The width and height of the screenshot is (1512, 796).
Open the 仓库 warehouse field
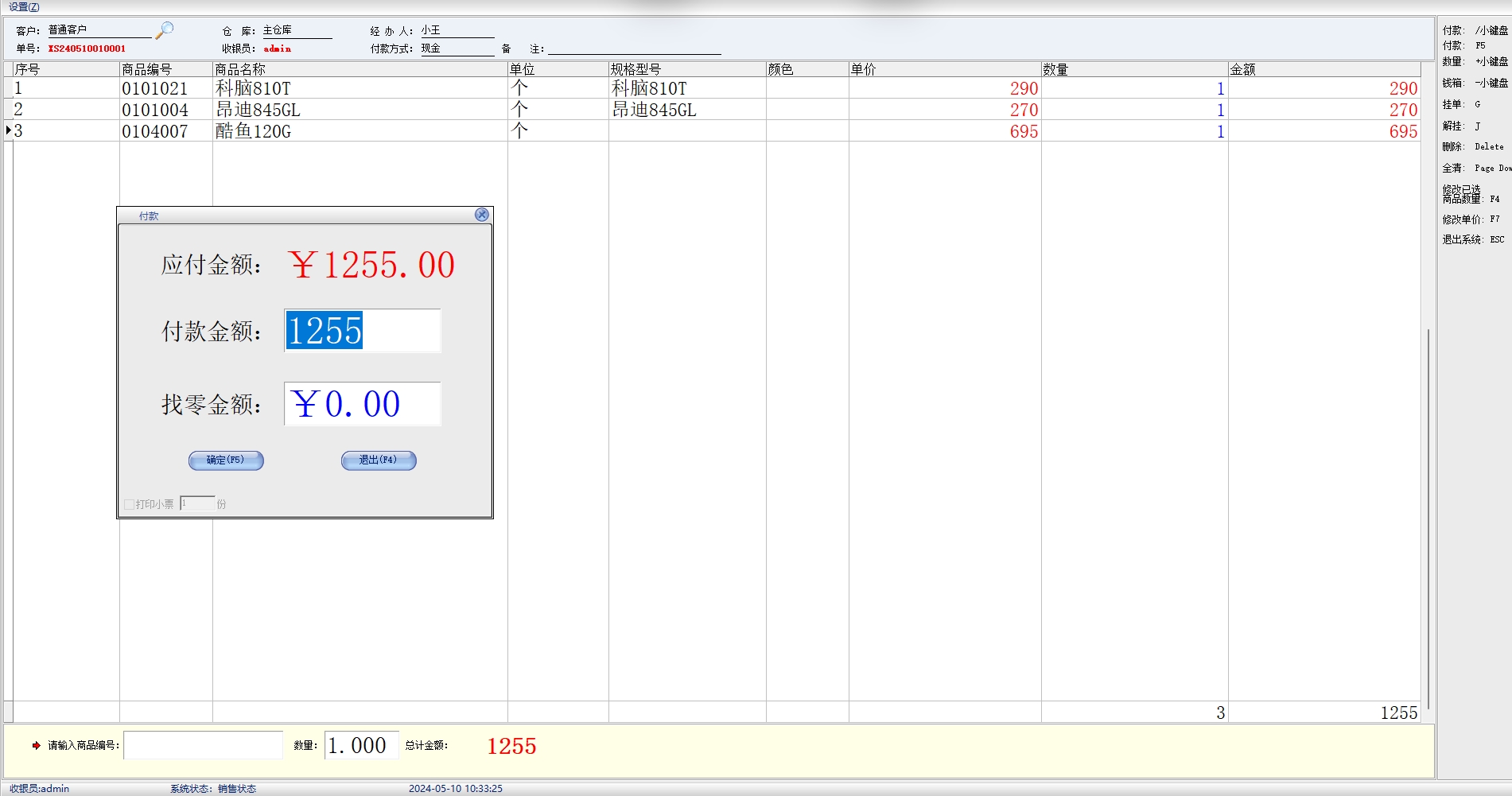point(297,30)
